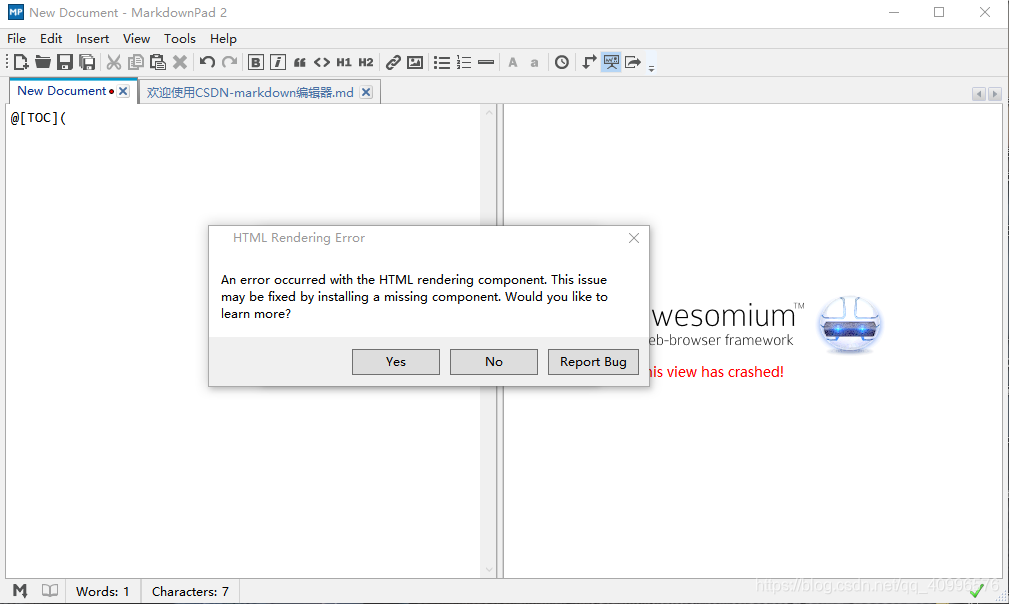Viewport: 1009px width, 604px height.
Task: Open the File menu
Action: pyautogui.click(x=16, y=39)
